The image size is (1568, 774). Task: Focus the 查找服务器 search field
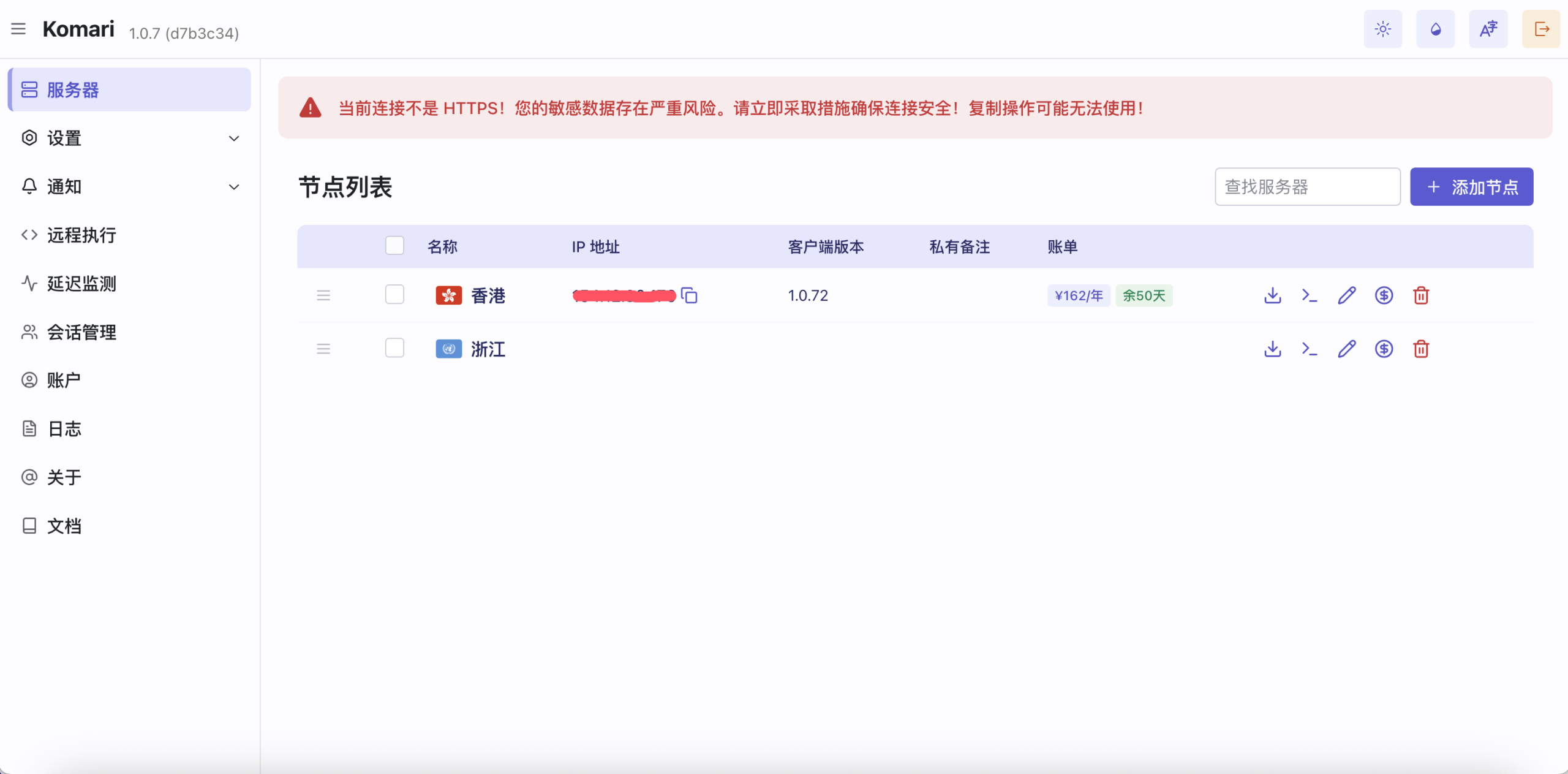1307,187
